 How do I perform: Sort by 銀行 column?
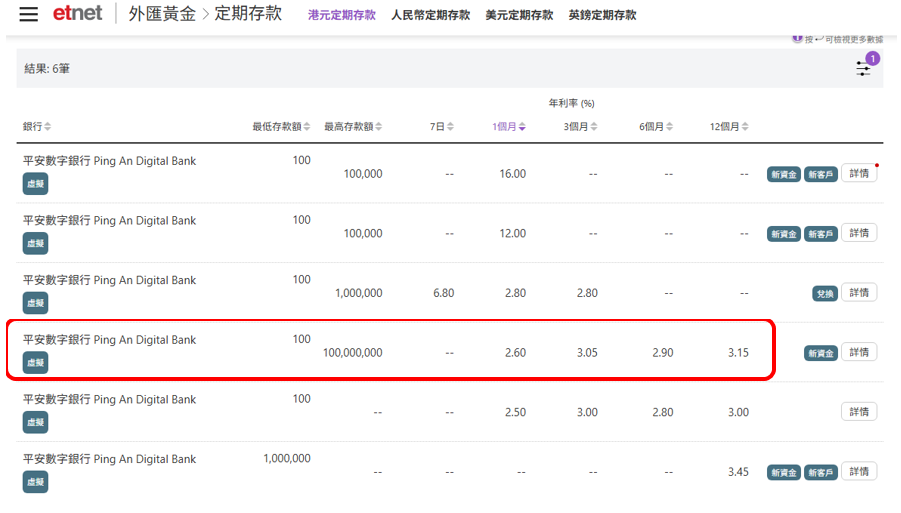pos(37,126)
